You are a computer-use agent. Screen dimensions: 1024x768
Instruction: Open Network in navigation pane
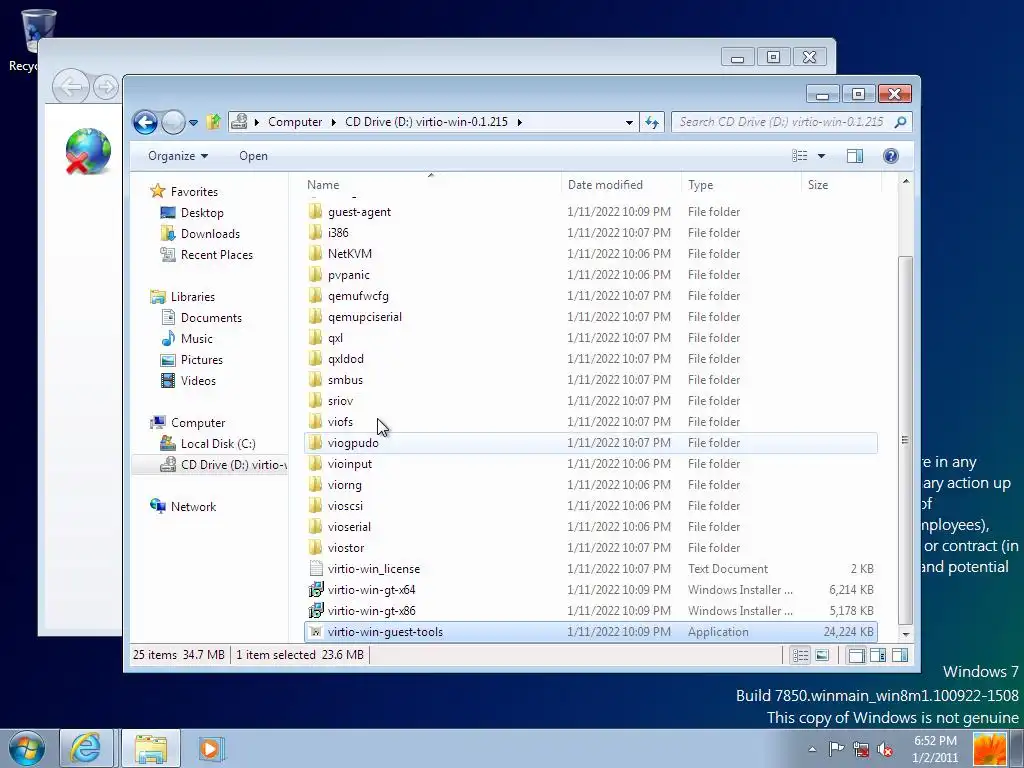(193, 506)
